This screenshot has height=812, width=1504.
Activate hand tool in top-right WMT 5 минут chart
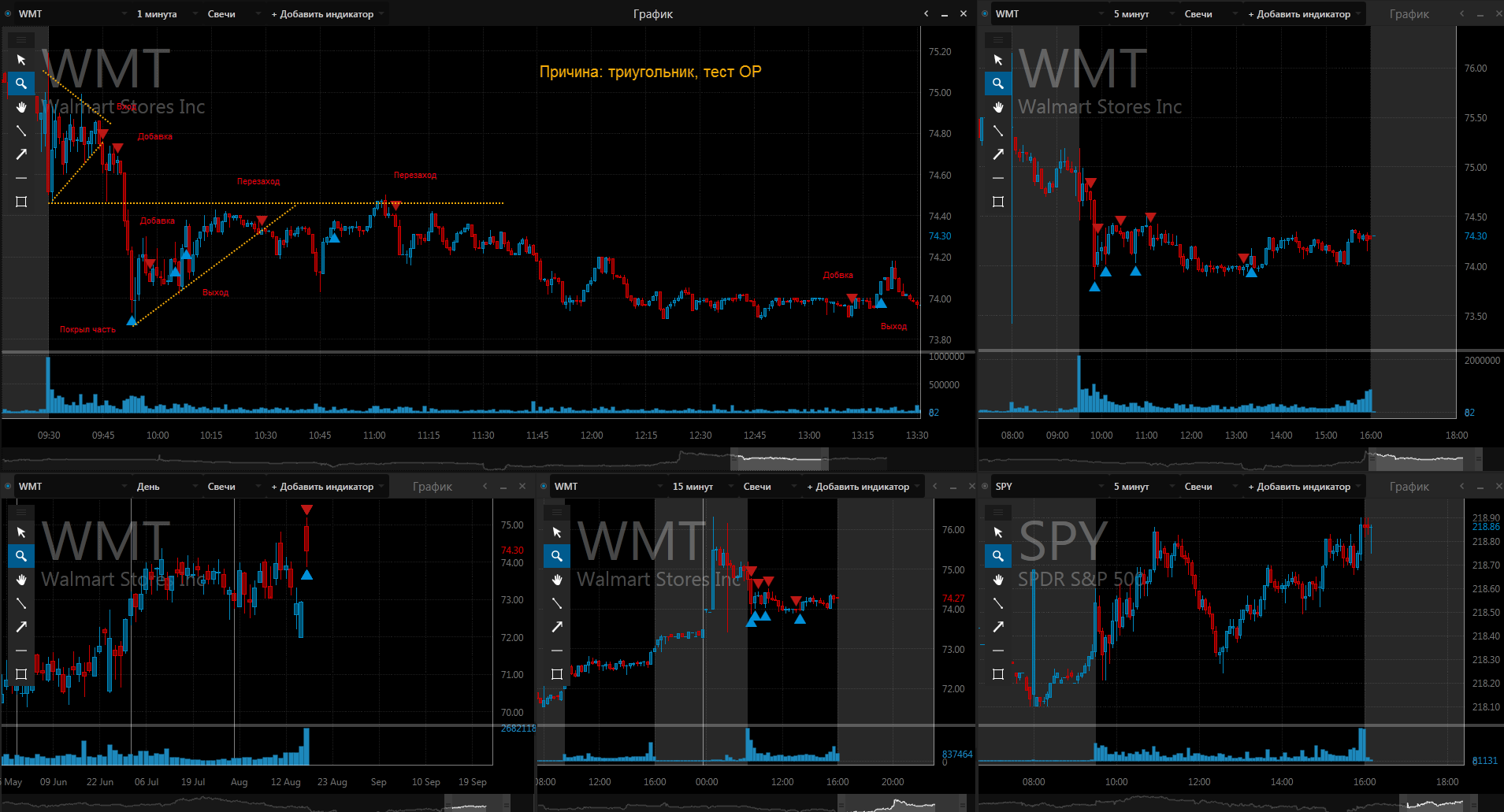998,107
